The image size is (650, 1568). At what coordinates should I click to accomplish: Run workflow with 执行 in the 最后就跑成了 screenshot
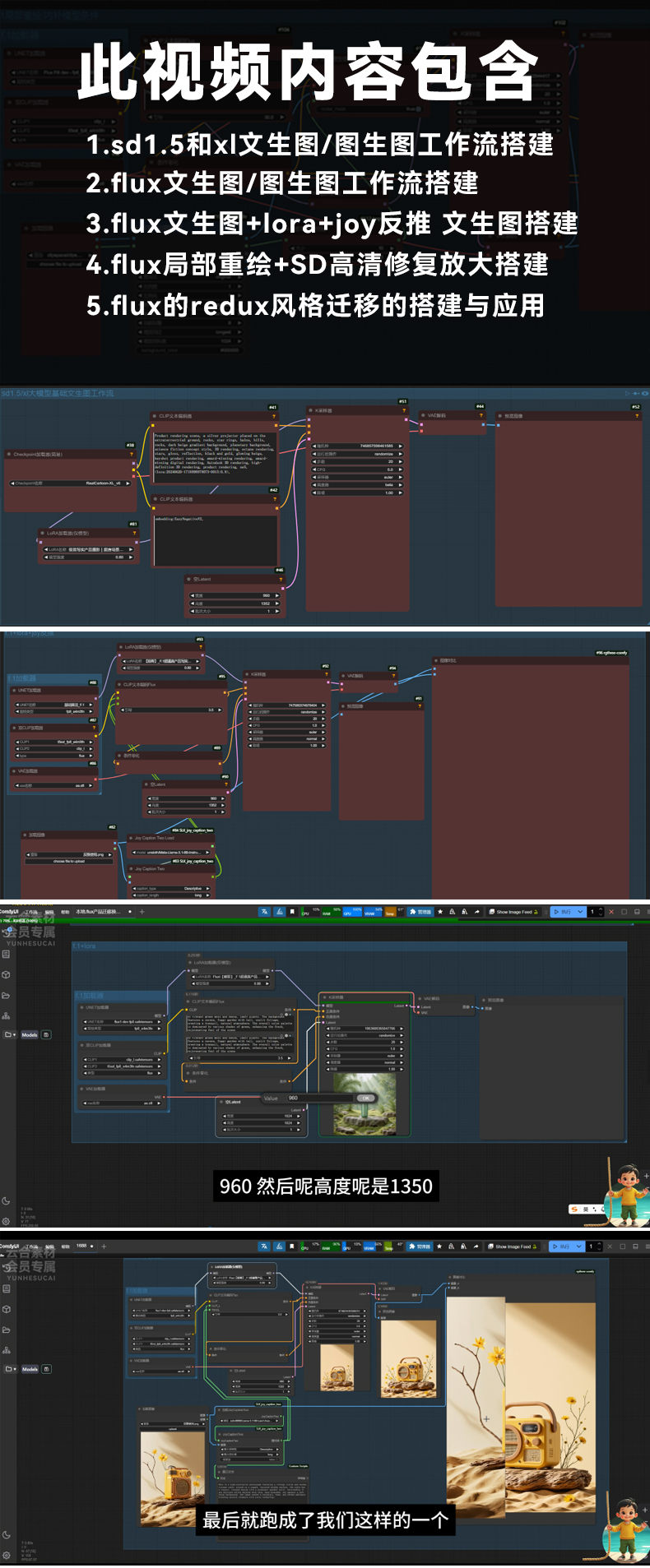563,1247
